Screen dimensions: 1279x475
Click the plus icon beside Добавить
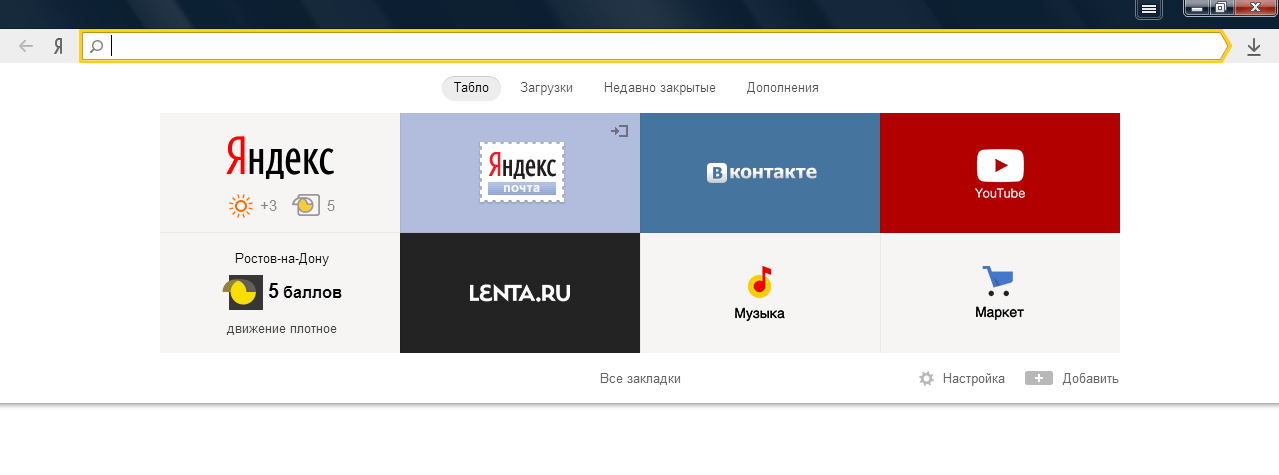coord(1039,378)
